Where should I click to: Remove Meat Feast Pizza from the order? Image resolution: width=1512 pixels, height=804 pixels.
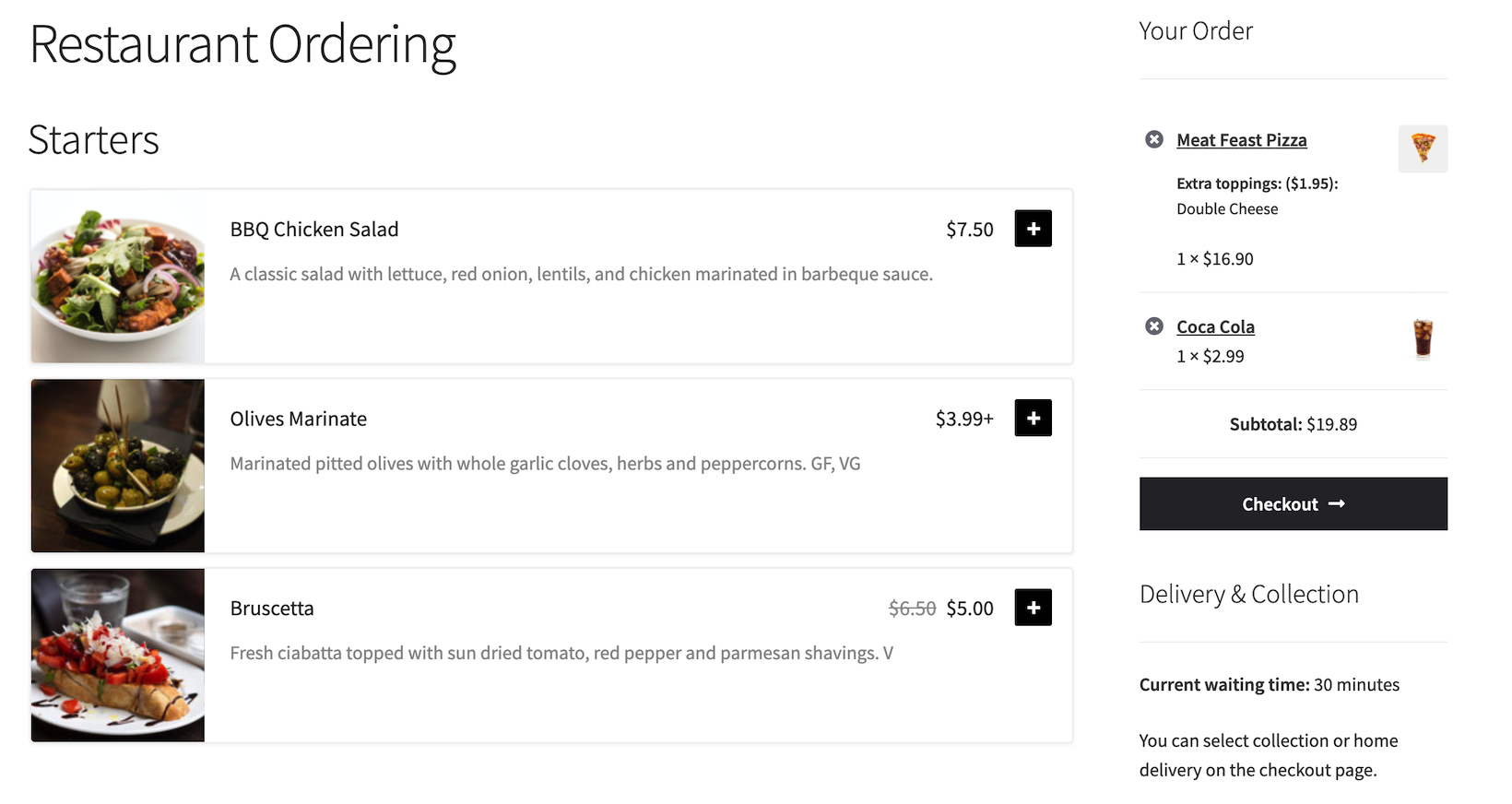coord(1153,139)
